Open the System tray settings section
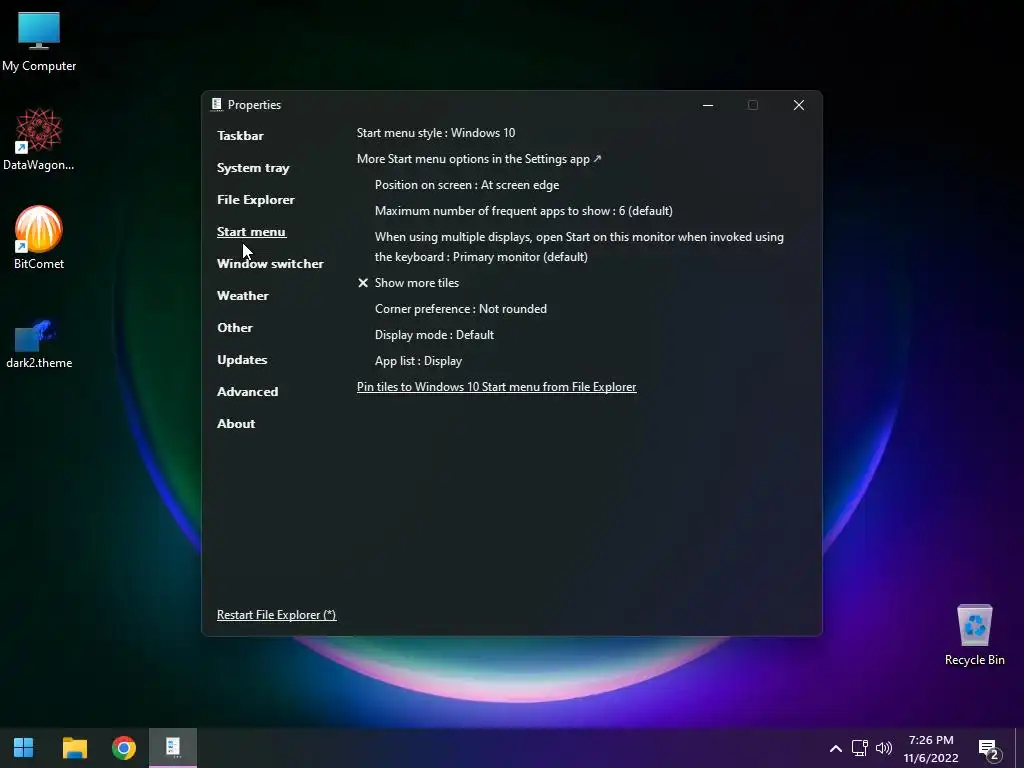 click(253, 168)
